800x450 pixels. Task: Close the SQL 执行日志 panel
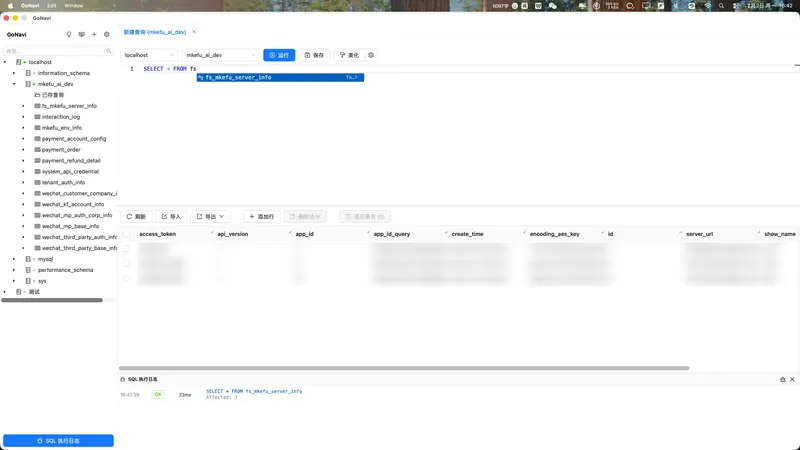[x=793, y=379]
